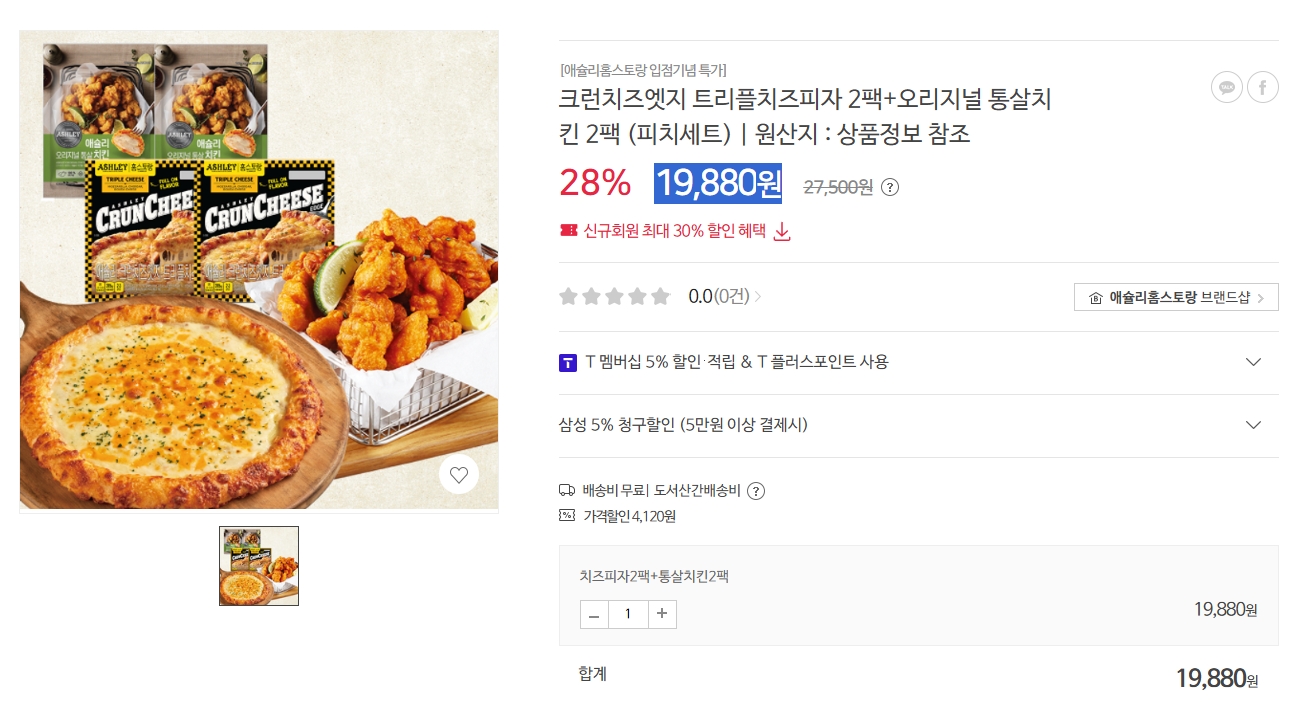Click the quantity input field
Image resolution: width=1296 pixels, height=710 pixels.
(628, 614)
